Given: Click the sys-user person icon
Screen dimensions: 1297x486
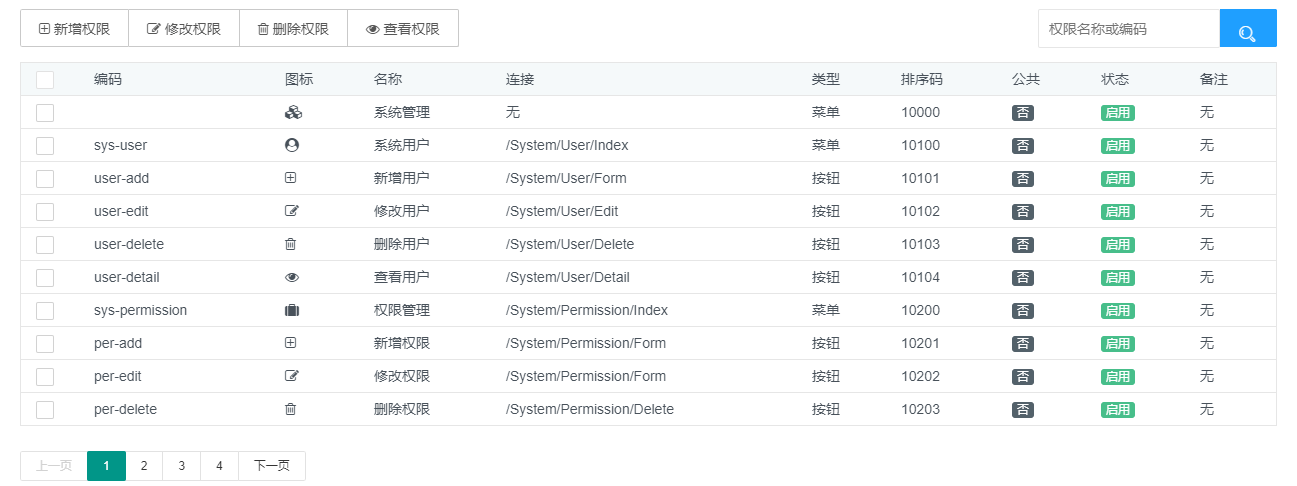Looking at the screenshot, I should 292,146.
